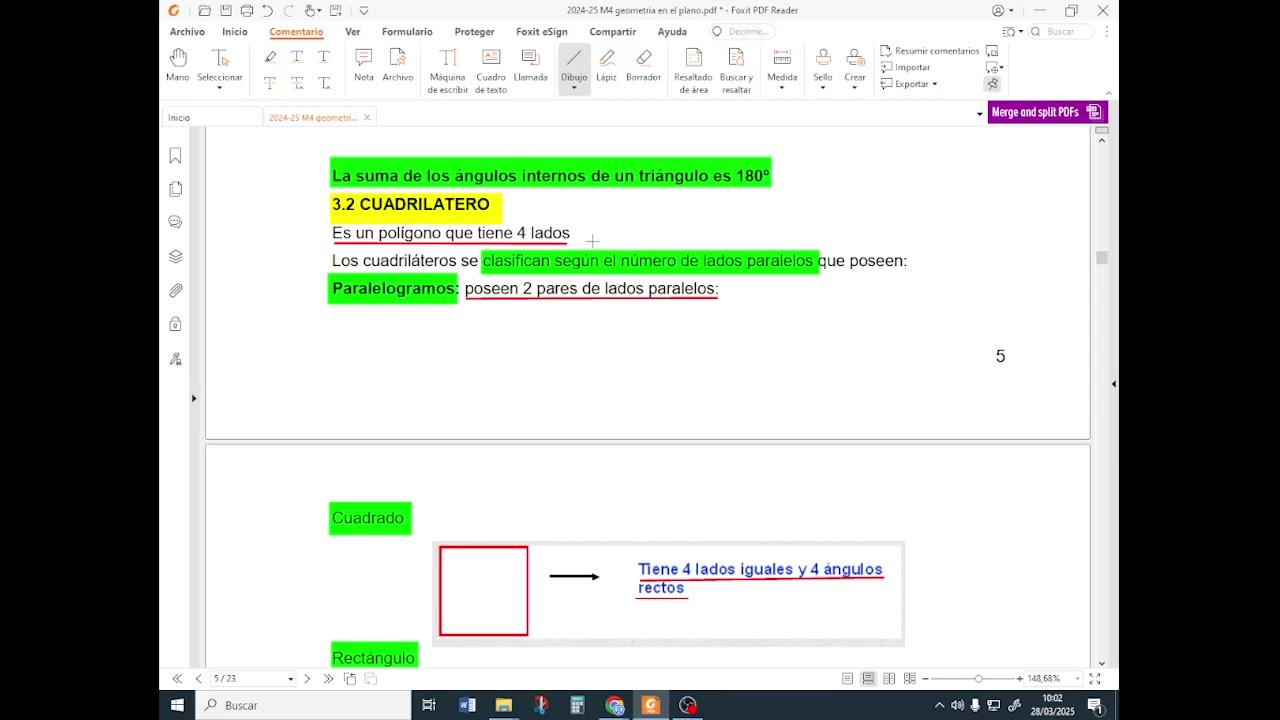The image size is (1280, 720).
Task: Activate Resaltado de área tool
Action: [x=693, y=70]
